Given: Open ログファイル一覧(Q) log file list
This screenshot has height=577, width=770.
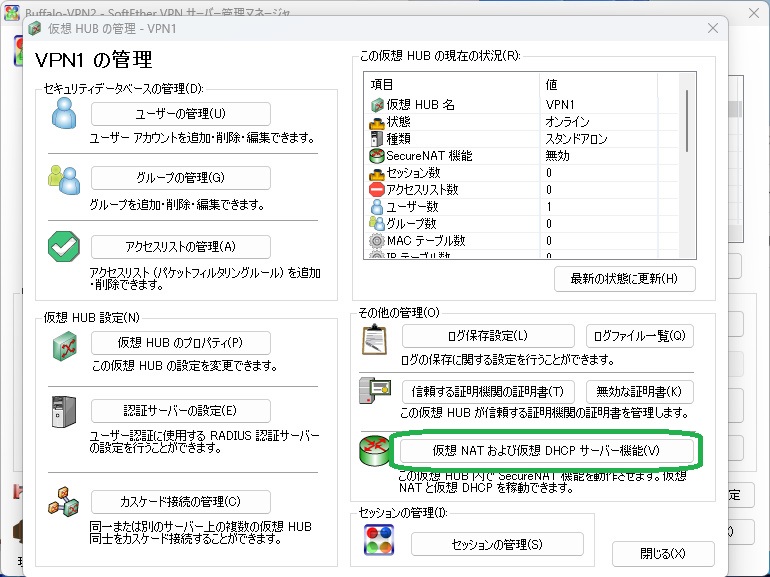Looking at the screenshot, I should tap(640, 336).
